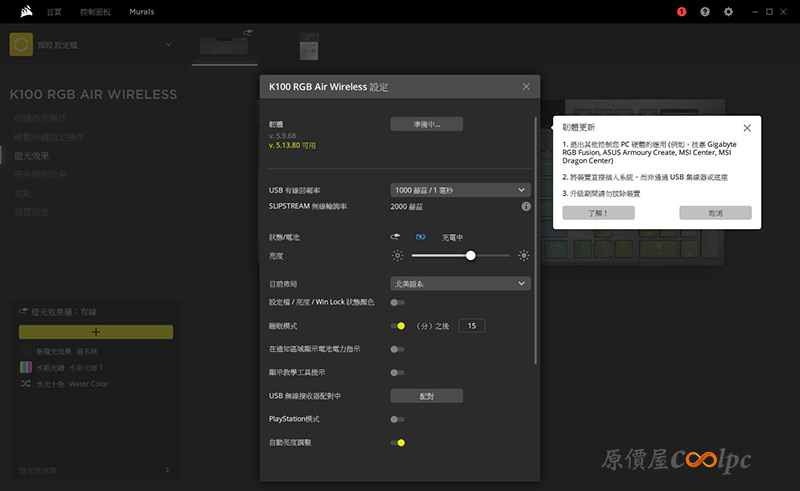Click the yellow default profile hexagon icon
This screenshot has height=491, width=800.
point(21,44)
